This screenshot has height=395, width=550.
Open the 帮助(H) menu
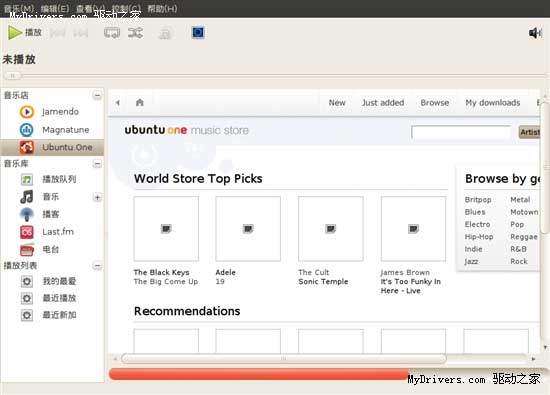click(x=162, y=8)
